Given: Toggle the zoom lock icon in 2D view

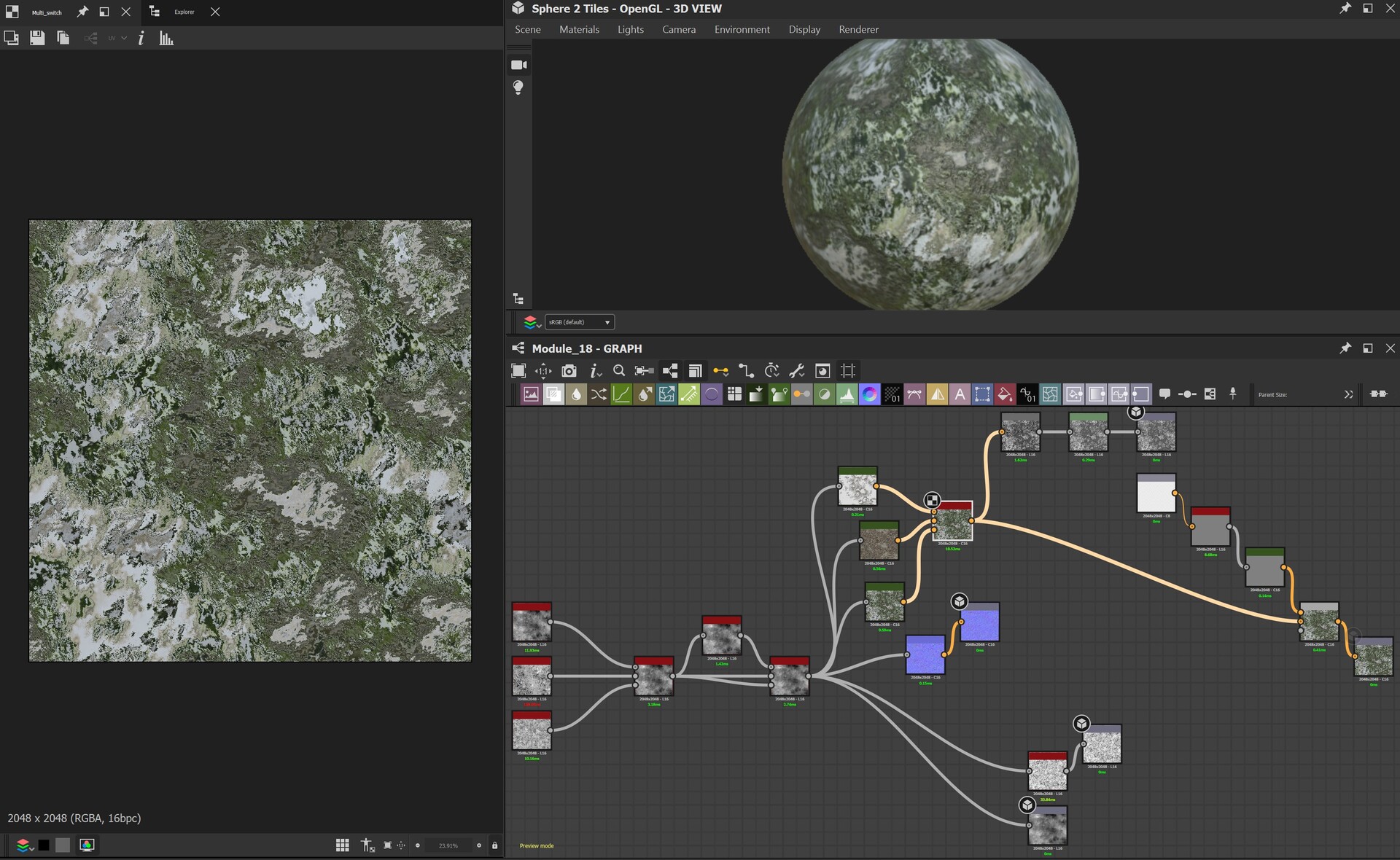Looking at the screenshot, I should click(494, 845).
